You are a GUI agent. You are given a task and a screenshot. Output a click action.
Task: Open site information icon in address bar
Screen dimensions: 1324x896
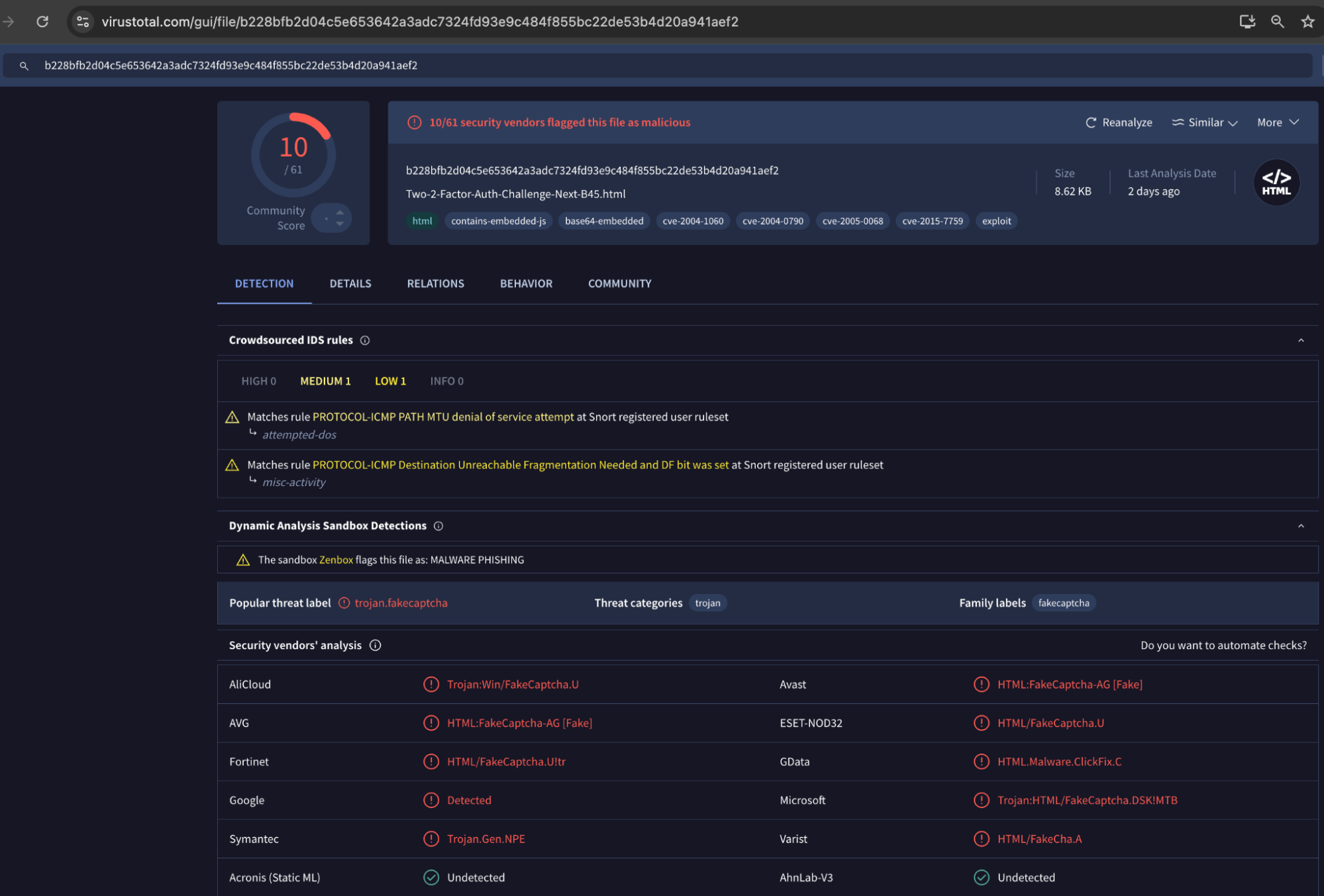click(83, 22)
